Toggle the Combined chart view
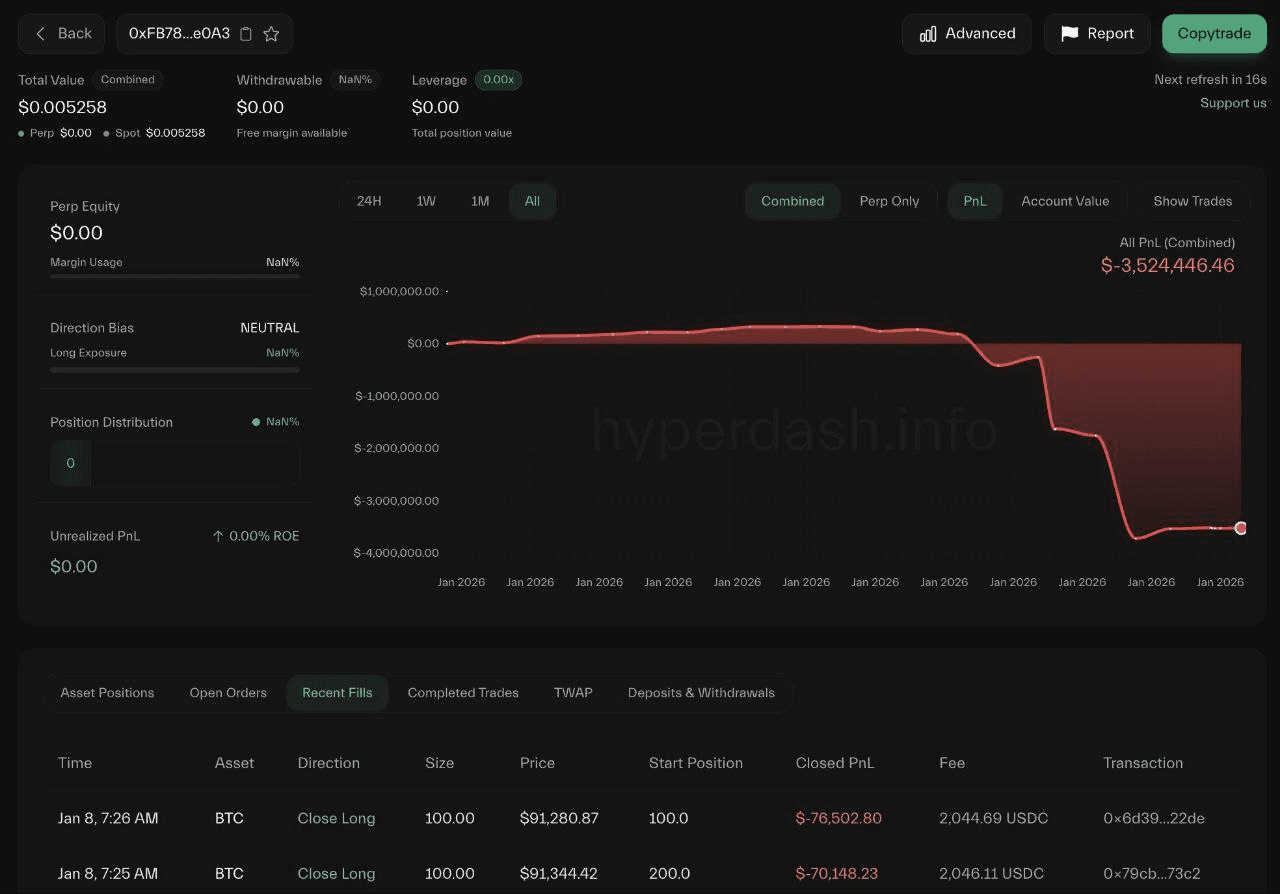 tap(792, 201)
